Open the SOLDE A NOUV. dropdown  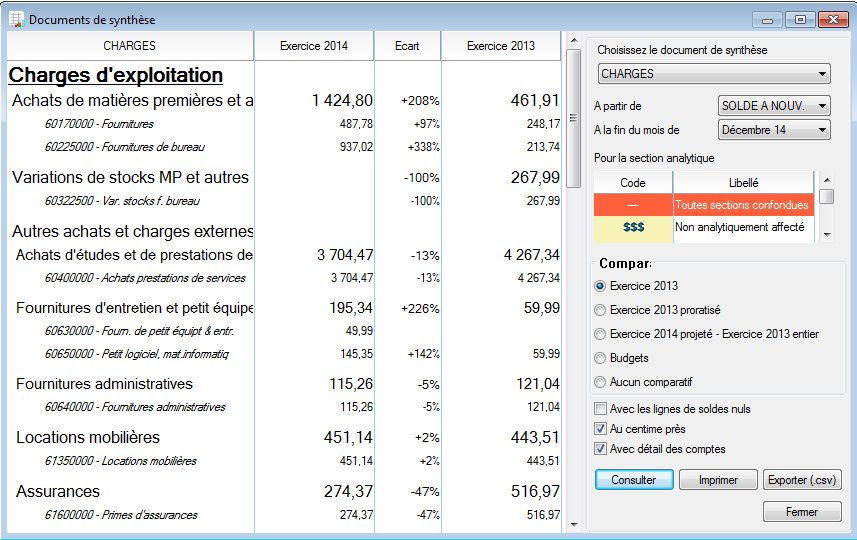coord(774,106)
